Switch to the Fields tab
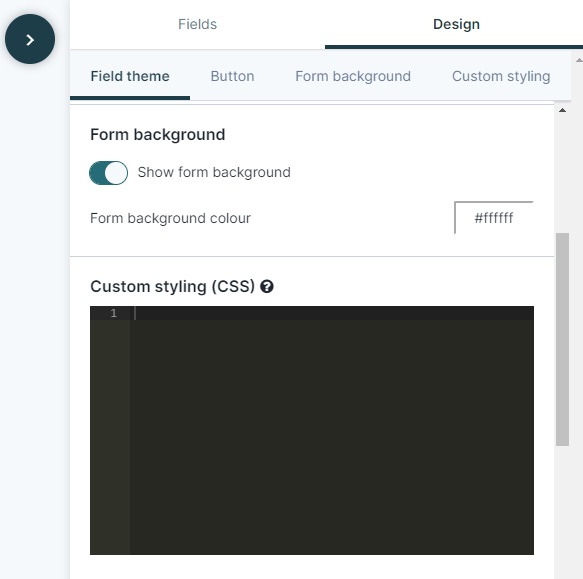 pyautogui.click(x=197, y=25)
